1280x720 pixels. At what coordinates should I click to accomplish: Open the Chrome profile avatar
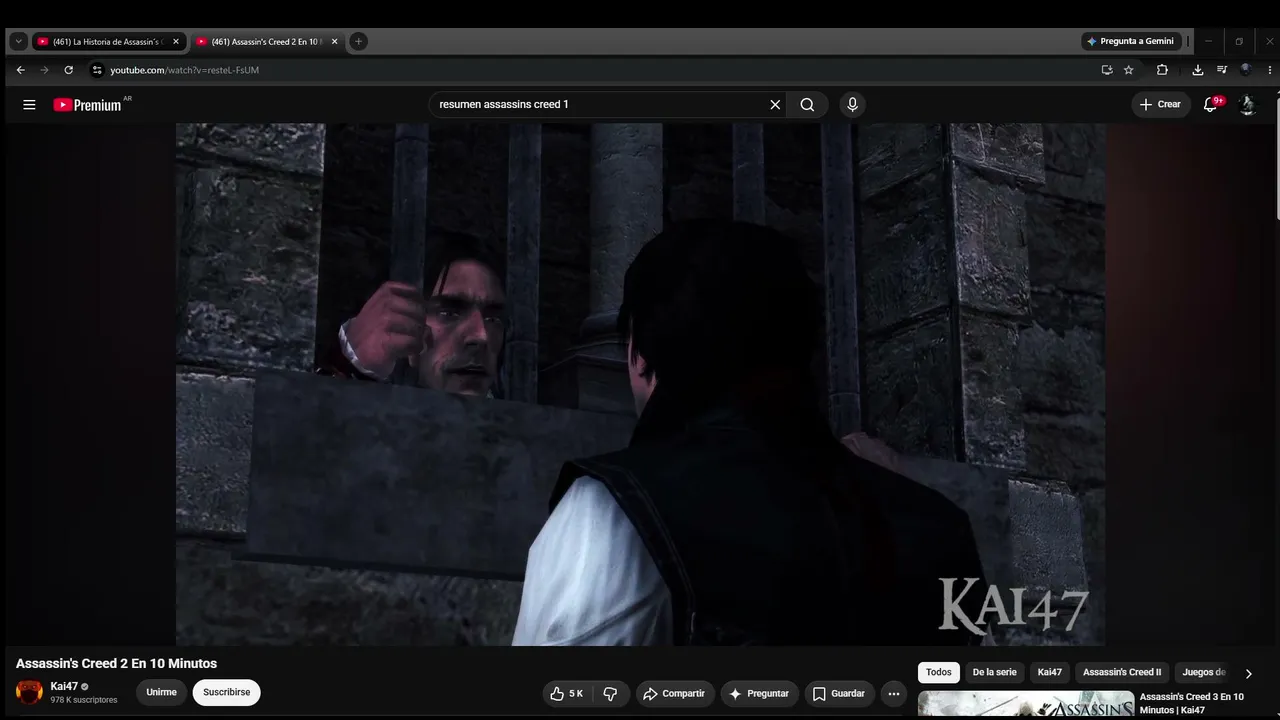coord(1246,70)
